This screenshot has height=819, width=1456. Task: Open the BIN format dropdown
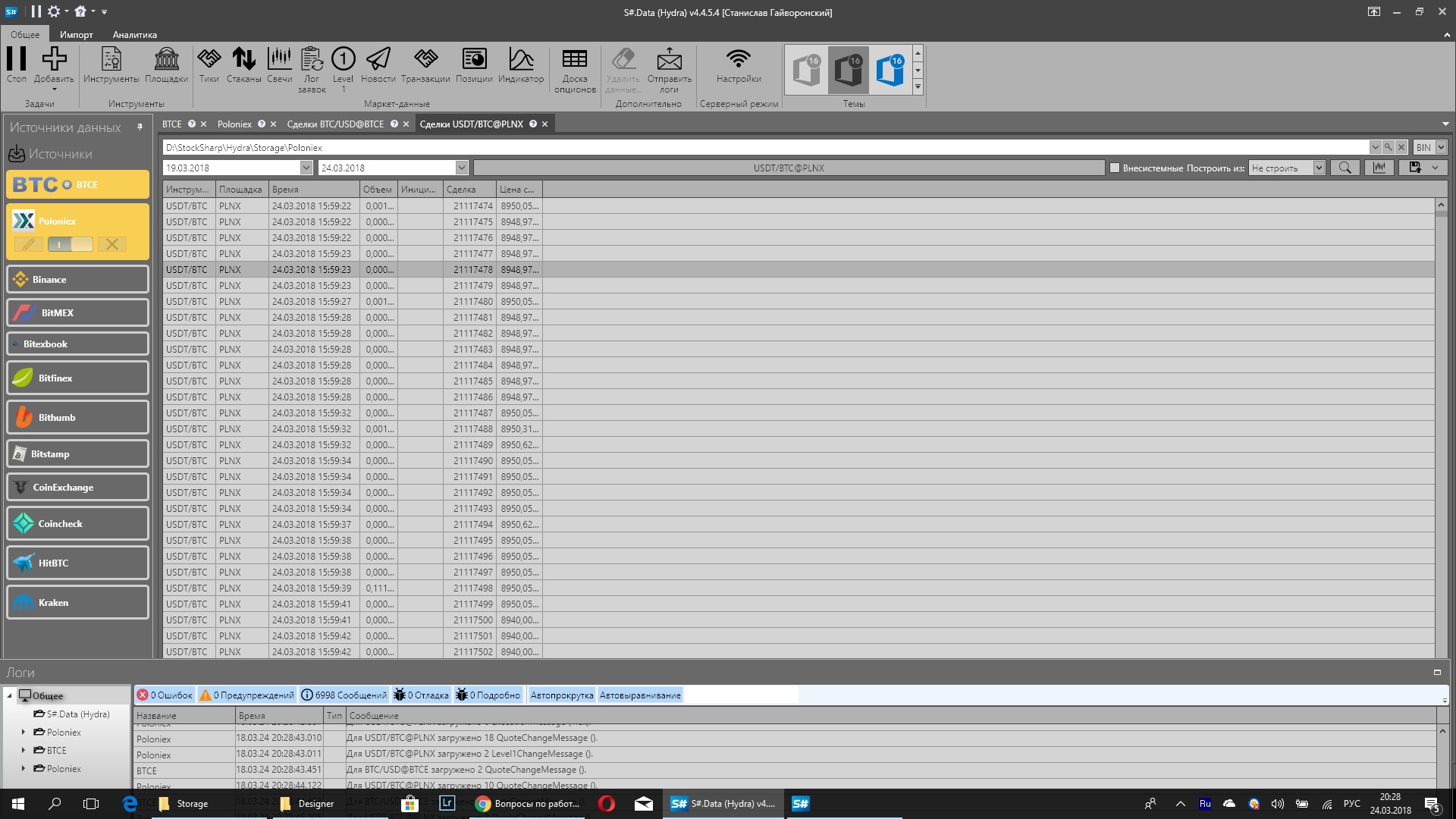click(1441, 147)
